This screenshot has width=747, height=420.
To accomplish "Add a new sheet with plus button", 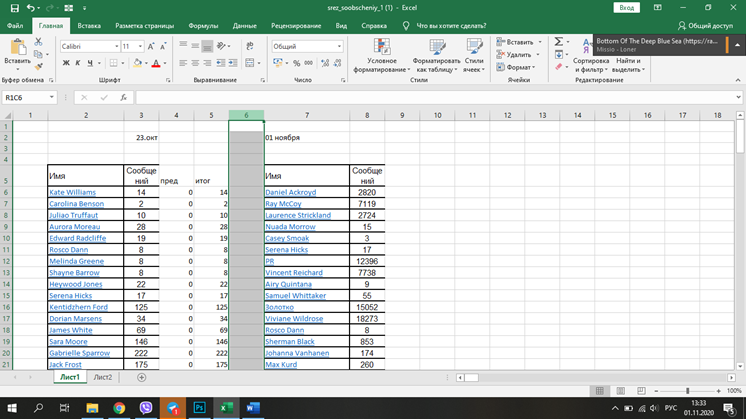I will [x=141, y=377].
